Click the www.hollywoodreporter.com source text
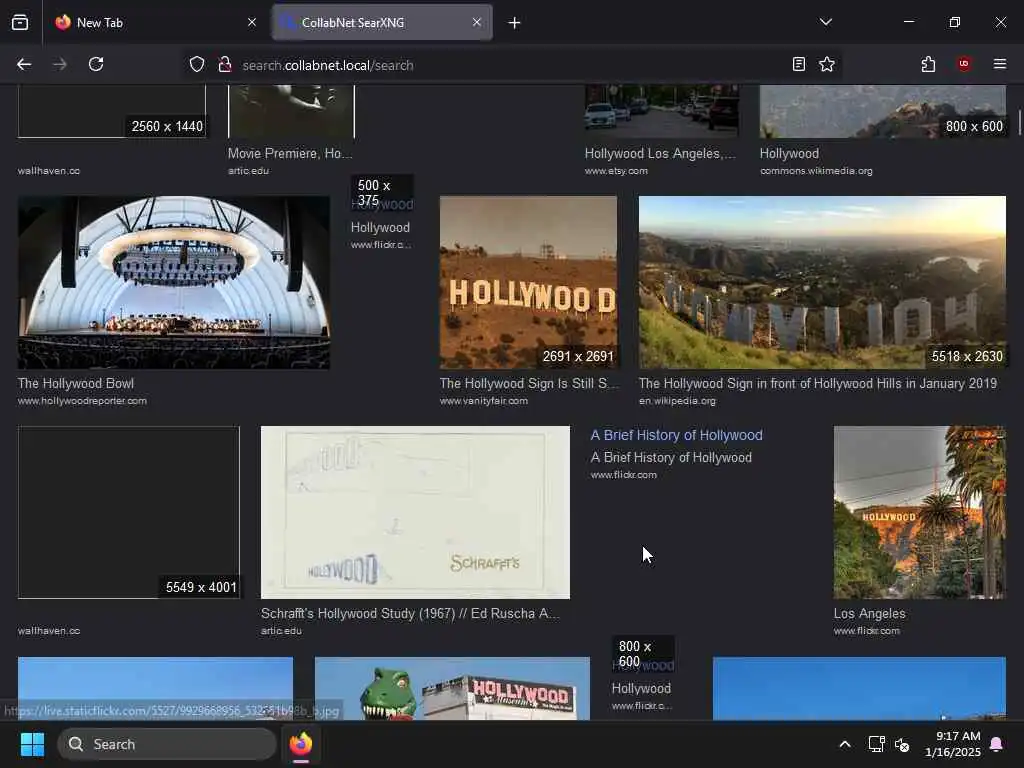This screenshot has width=1024, height=768. [82, 401]
